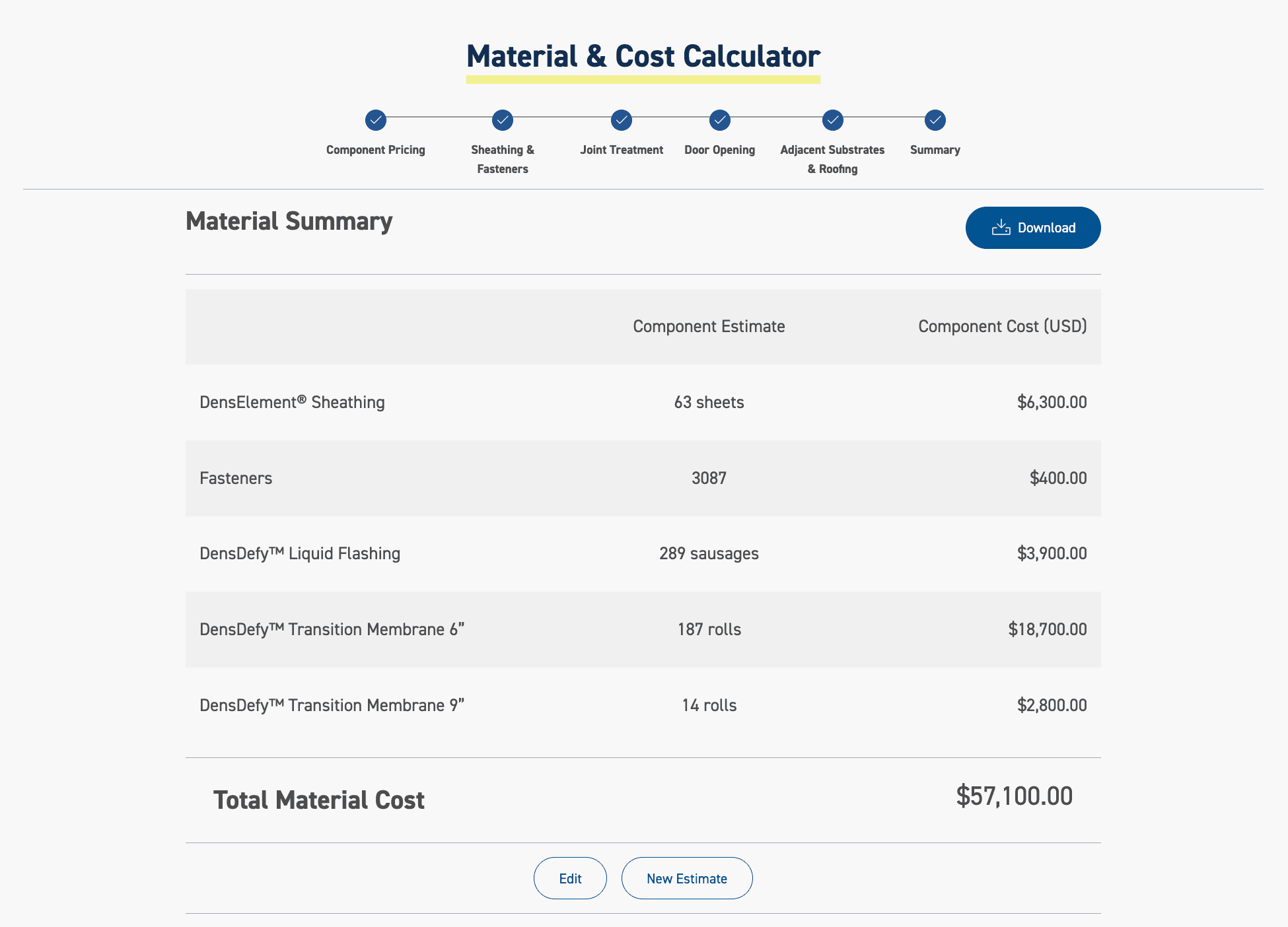Select the Sheathing & Fasteners step icon

(502, 121)
